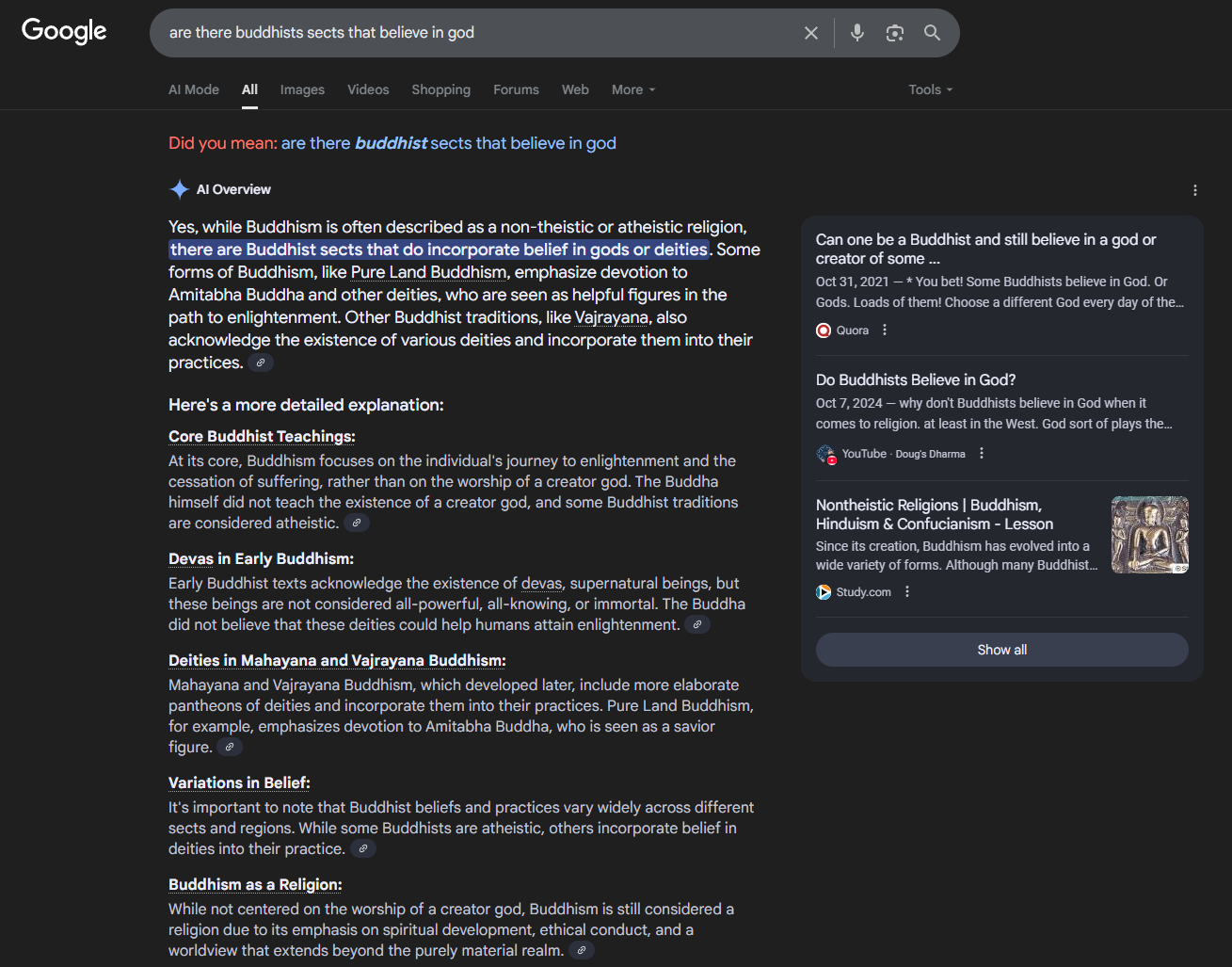Switch to the AI Mode tab
Screen dimensions: 1232x967
[194, 89]
